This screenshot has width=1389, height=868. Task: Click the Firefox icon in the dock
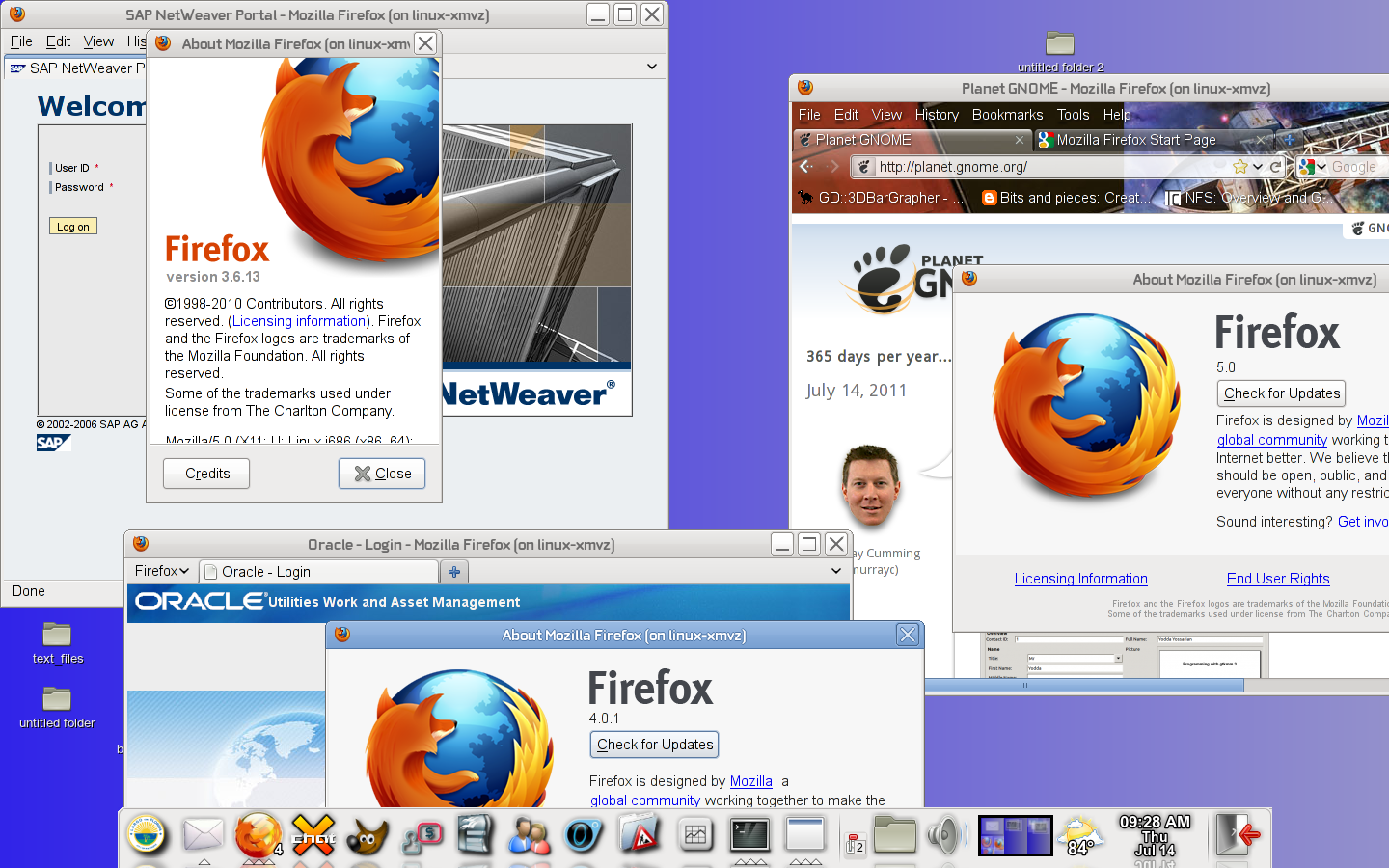point(259,834)
